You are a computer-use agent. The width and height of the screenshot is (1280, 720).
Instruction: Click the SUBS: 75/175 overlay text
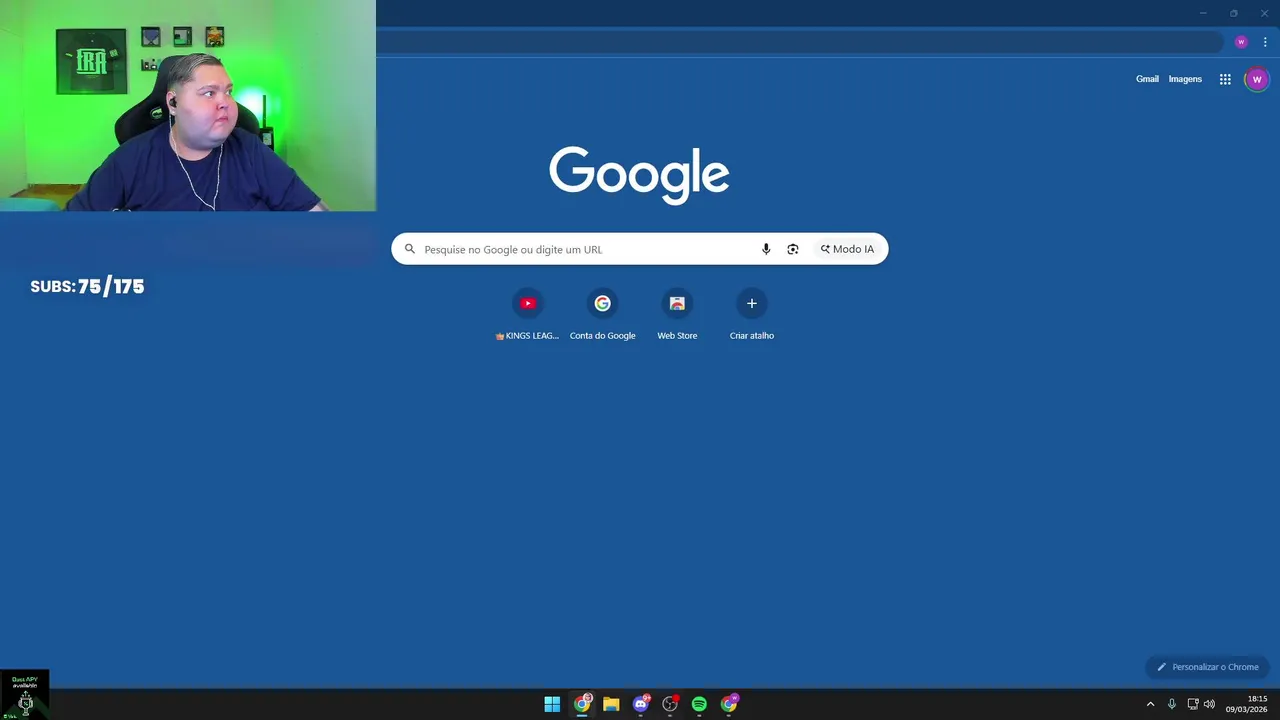[x=87, y=287]
